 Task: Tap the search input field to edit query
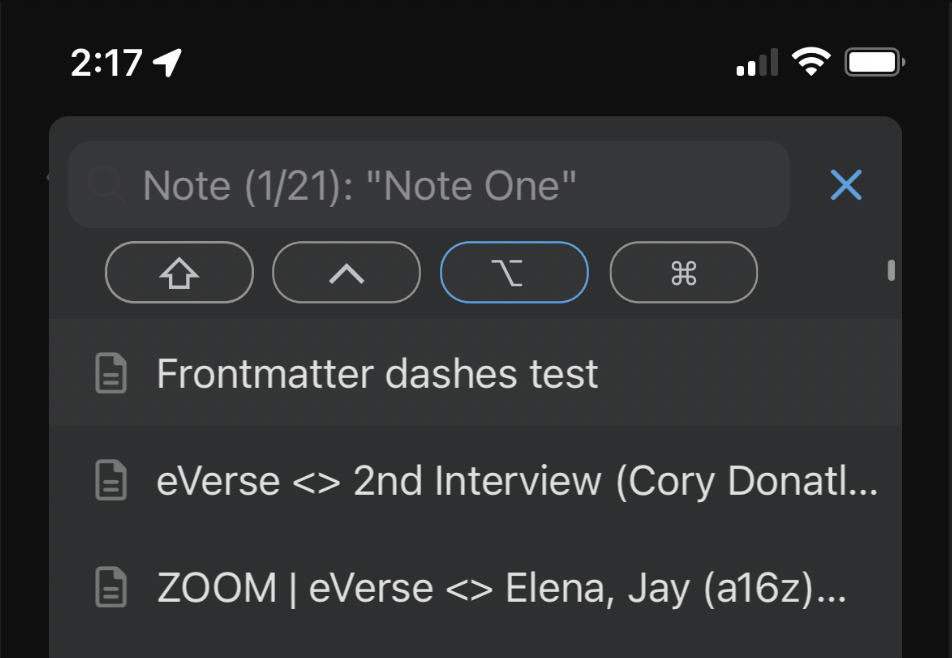point(430,185)
